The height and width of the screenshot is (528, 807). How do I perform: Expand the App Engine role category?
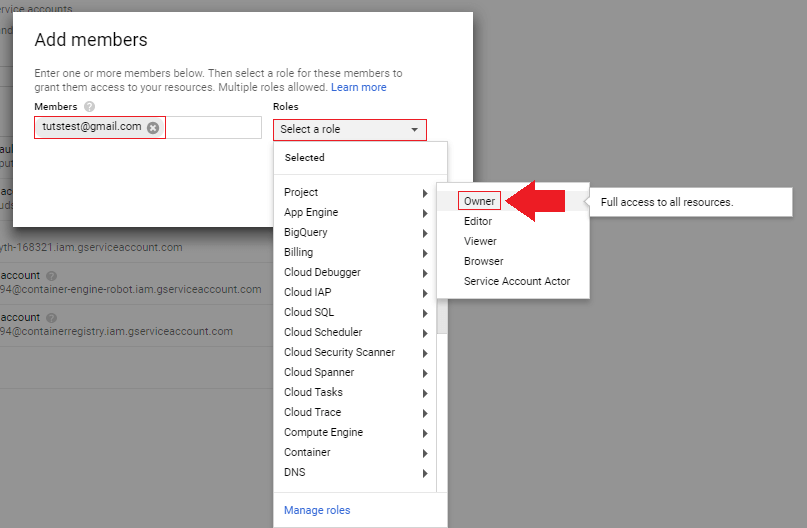click(356, 213)
